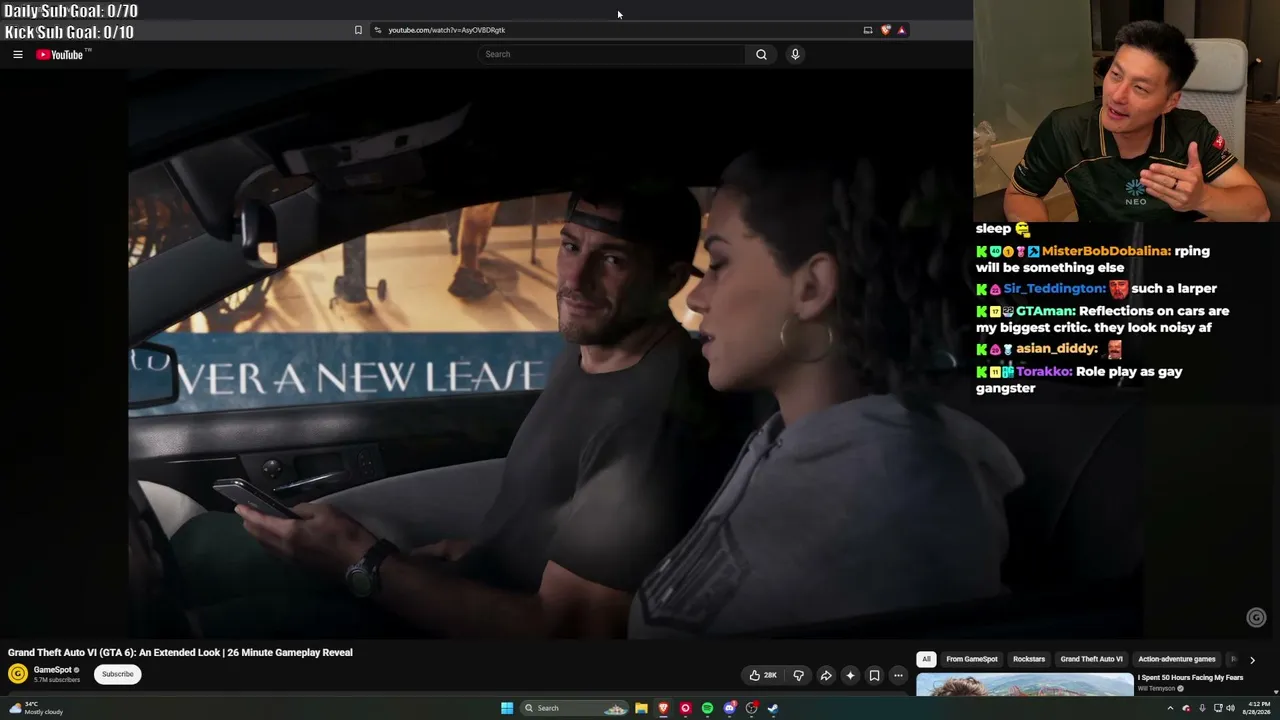Open the red circular taskbar app

click(x=685, y=708)
